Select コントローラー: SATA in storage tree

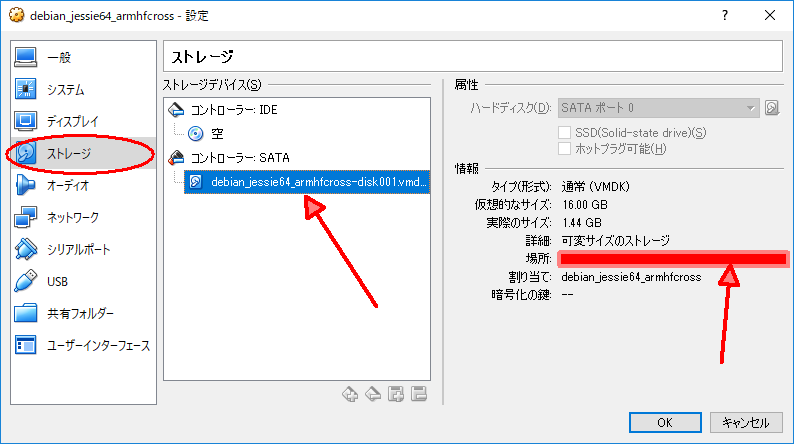pos(238,157)
